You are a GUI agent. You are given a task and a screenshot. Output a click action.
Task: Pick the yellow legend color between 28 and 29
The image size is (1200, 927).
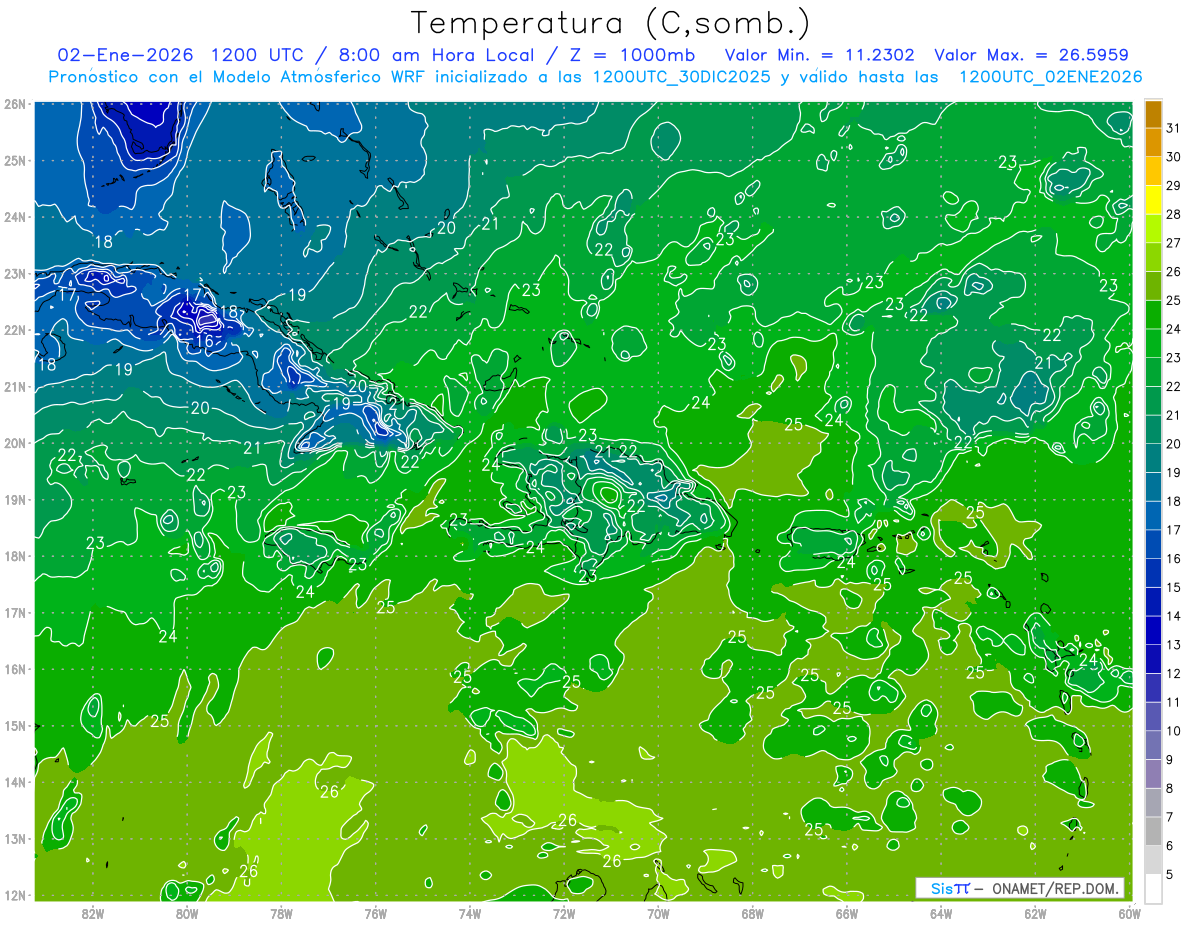point(1153,200)
